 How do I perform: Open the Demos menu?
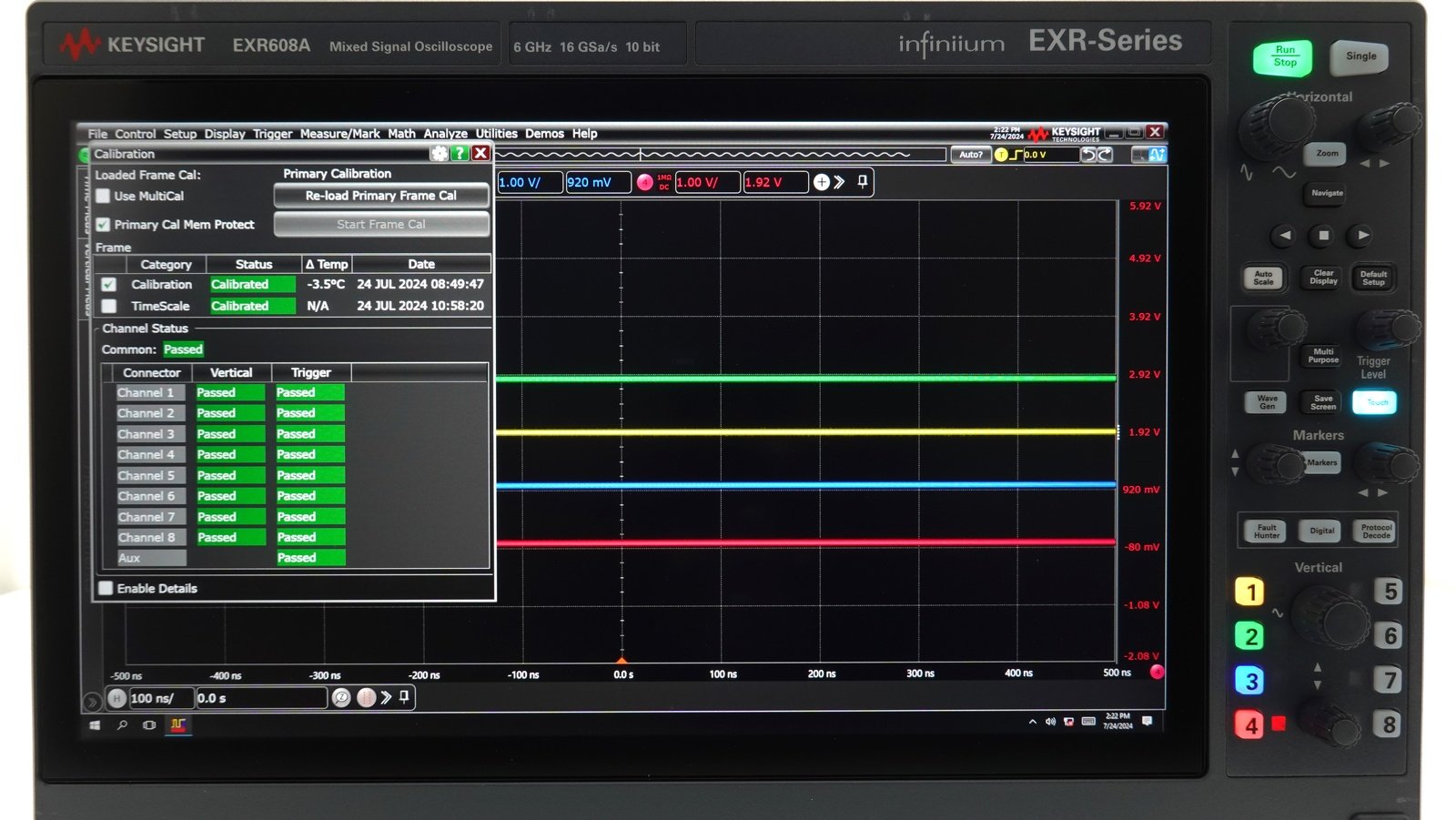pos(544,134)
